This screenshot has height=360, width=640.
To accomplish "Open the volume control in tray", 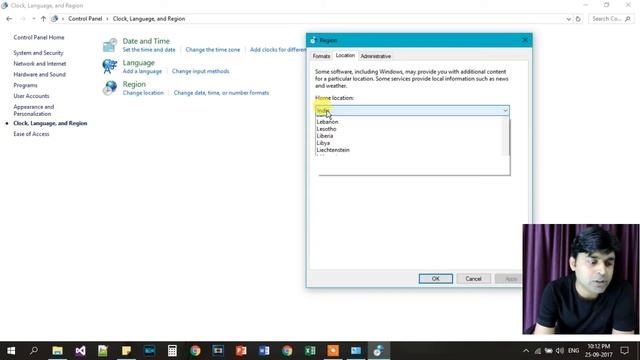I will click(x=560, y=351).
